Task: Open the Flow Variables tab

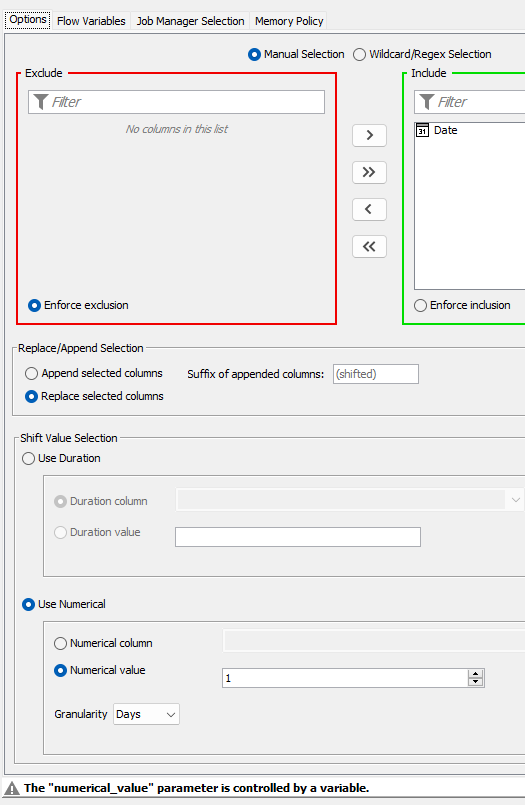Action: 91,21
